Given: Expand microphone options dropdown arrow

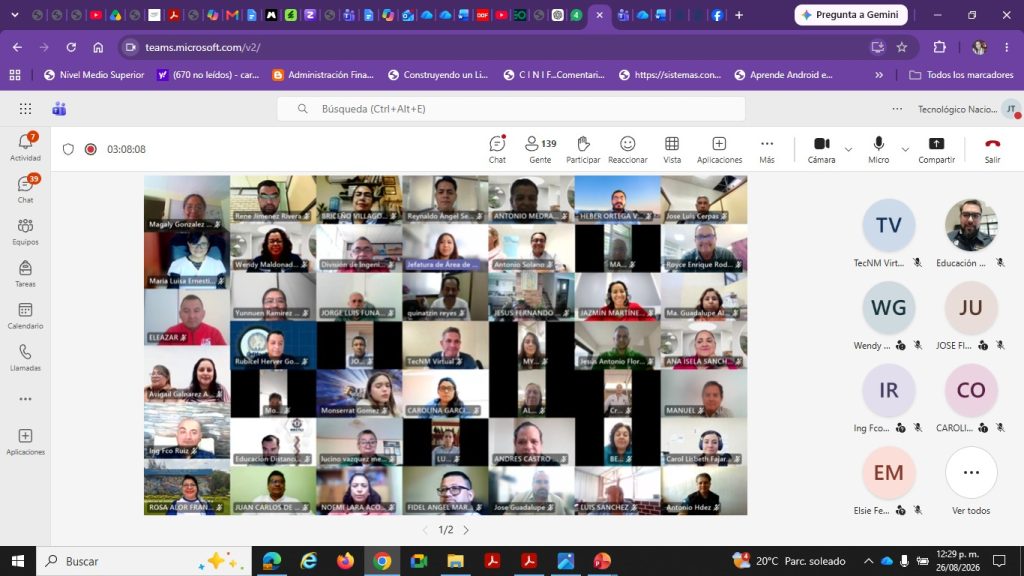Looking at the screenshot, I should (904, 150).
